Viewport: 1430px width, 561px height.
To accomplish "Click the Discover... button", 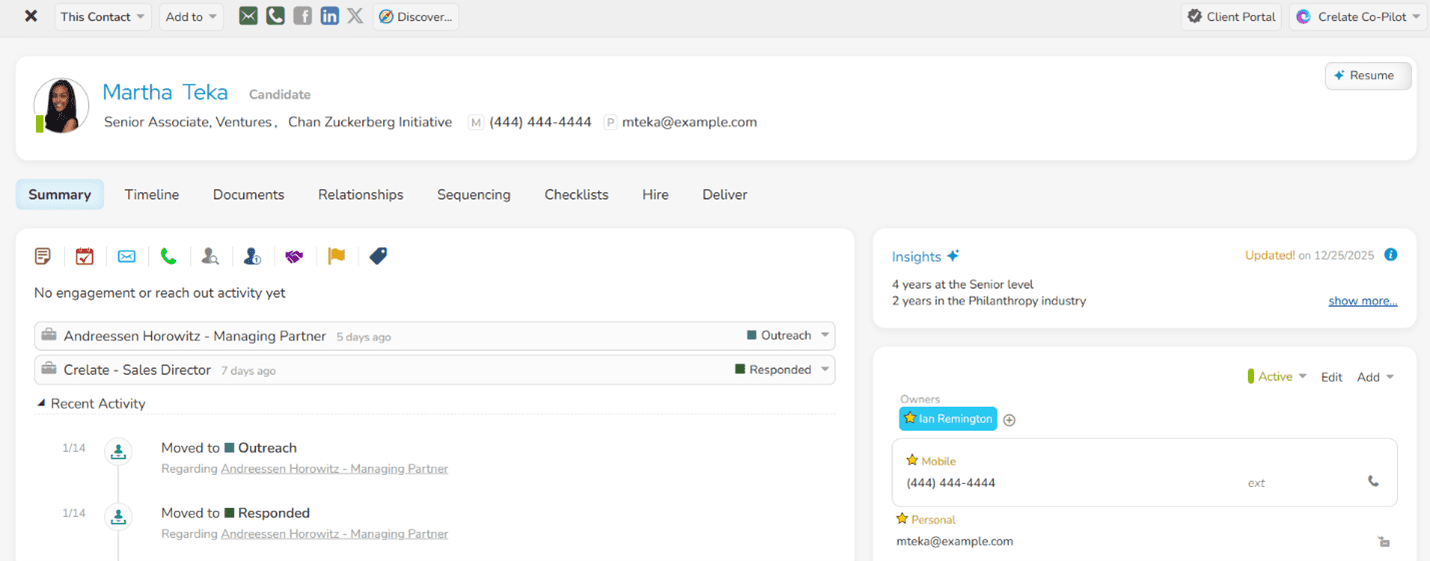I will click(x=416, y=16).
